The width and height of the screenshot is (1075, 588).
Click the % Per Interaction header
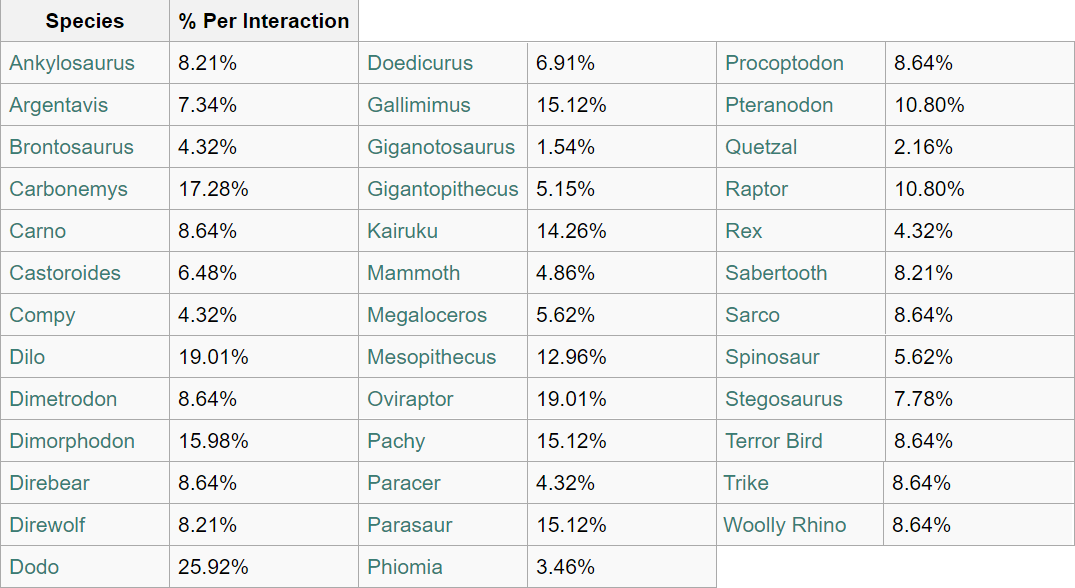coord(264,21)
